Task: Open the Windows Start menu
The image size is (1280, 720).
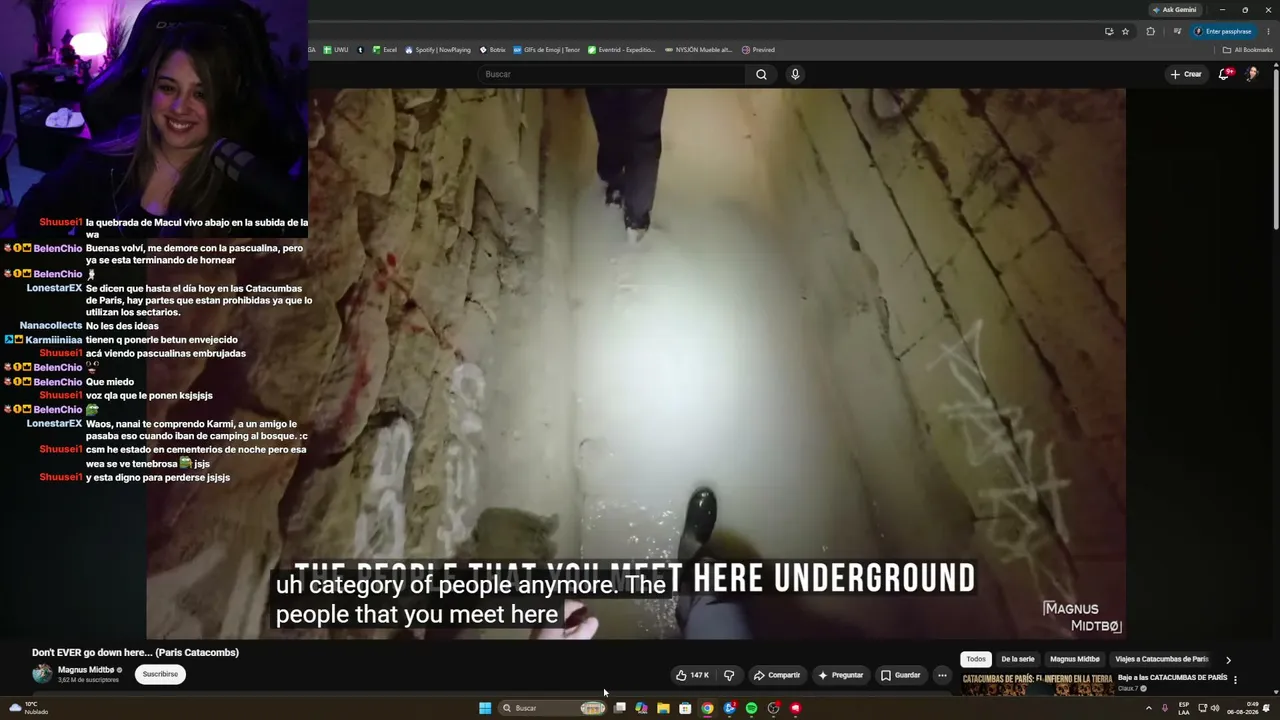Action: pos(485,708)
